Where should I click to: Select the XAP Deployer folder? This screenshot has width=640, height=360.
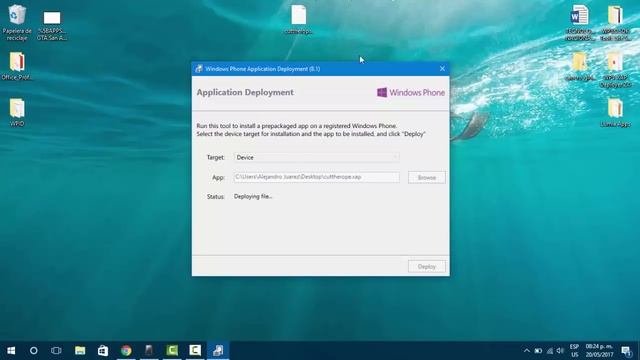(615, 69)
